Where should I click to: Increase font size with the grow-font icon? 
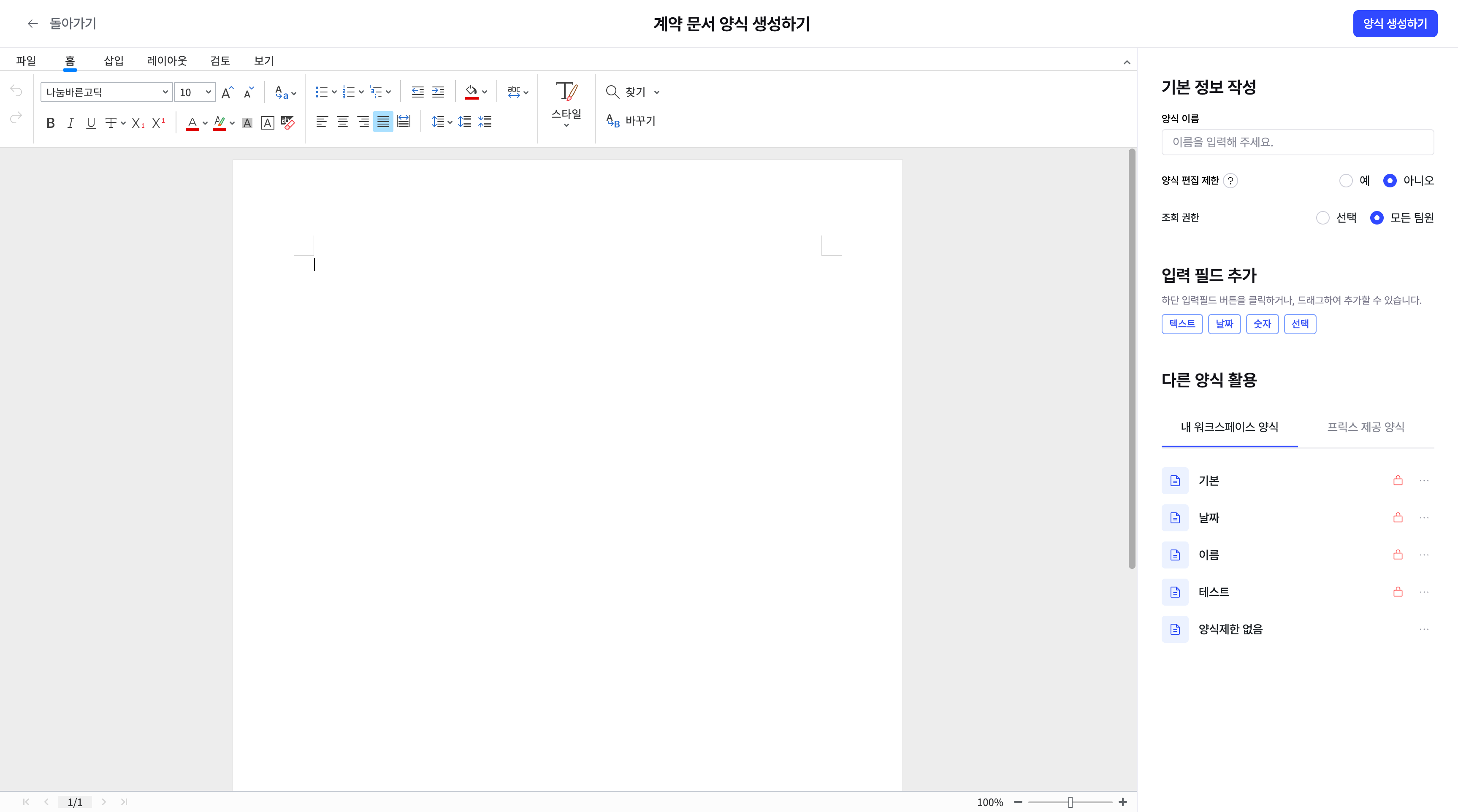point(227,92)
